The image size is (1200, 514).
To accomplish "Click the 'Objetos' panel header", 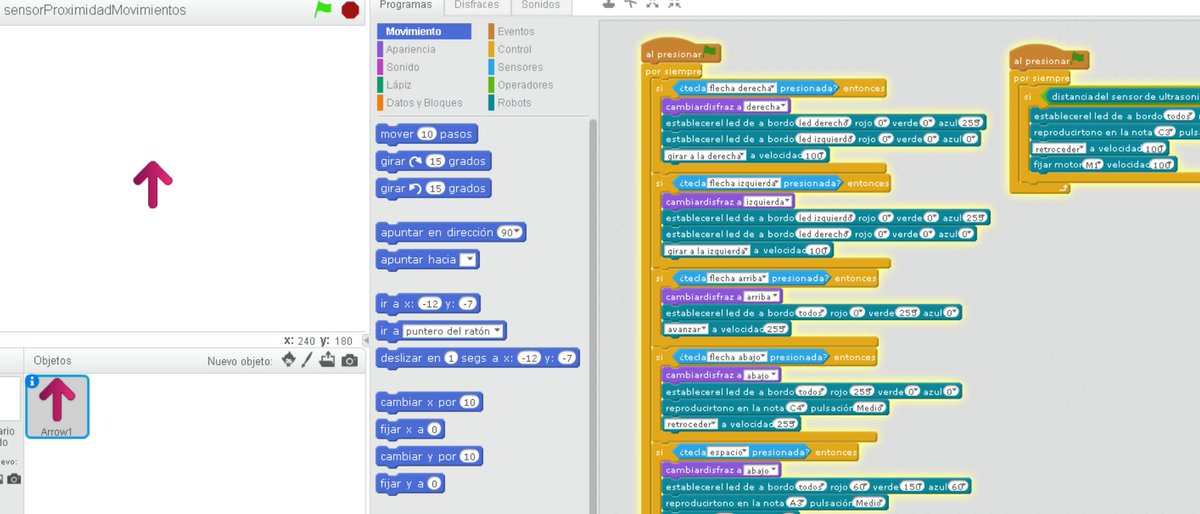I will point(52,360).
